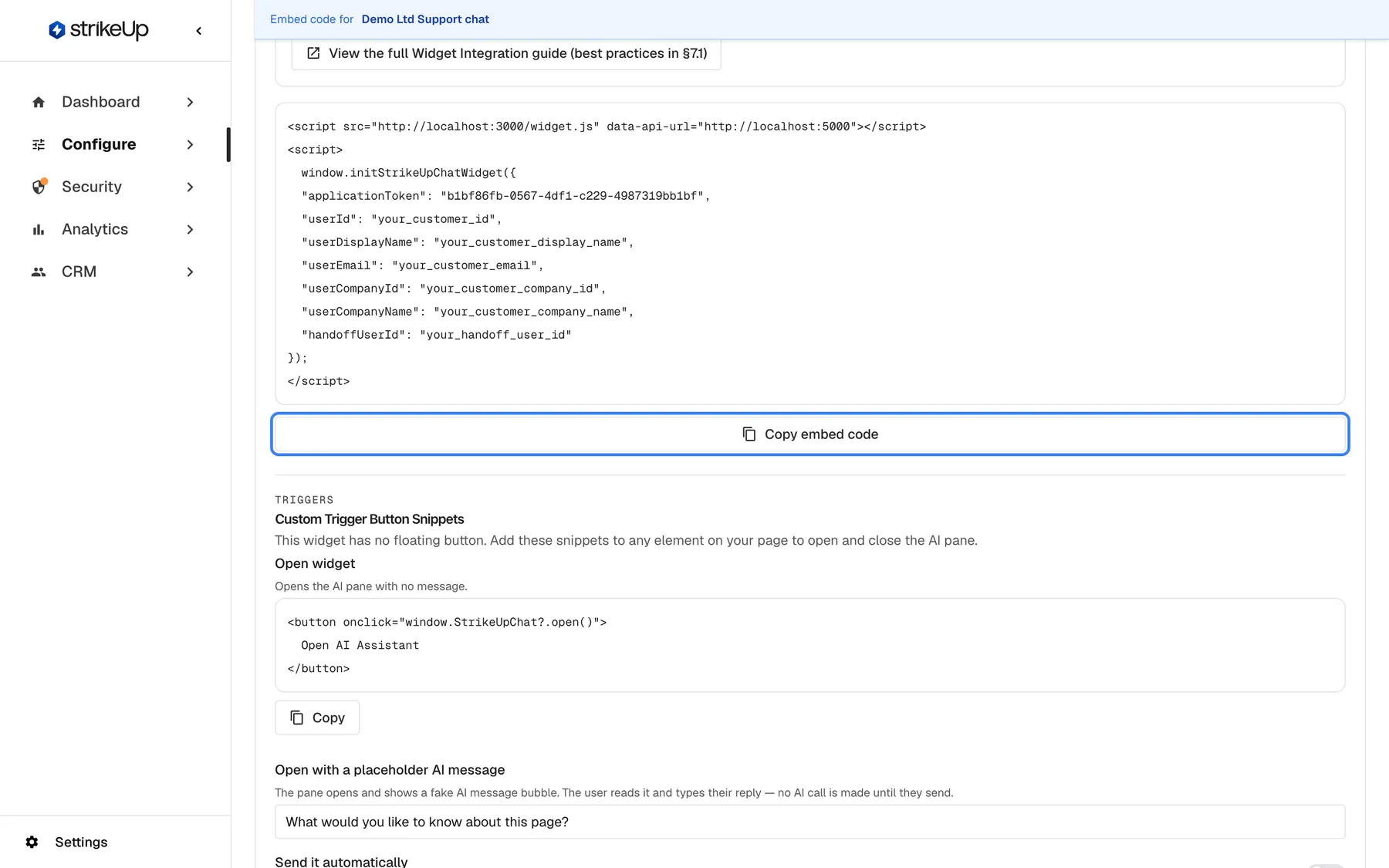
Task: Go to the Analytics section
Action: point(114,229)
